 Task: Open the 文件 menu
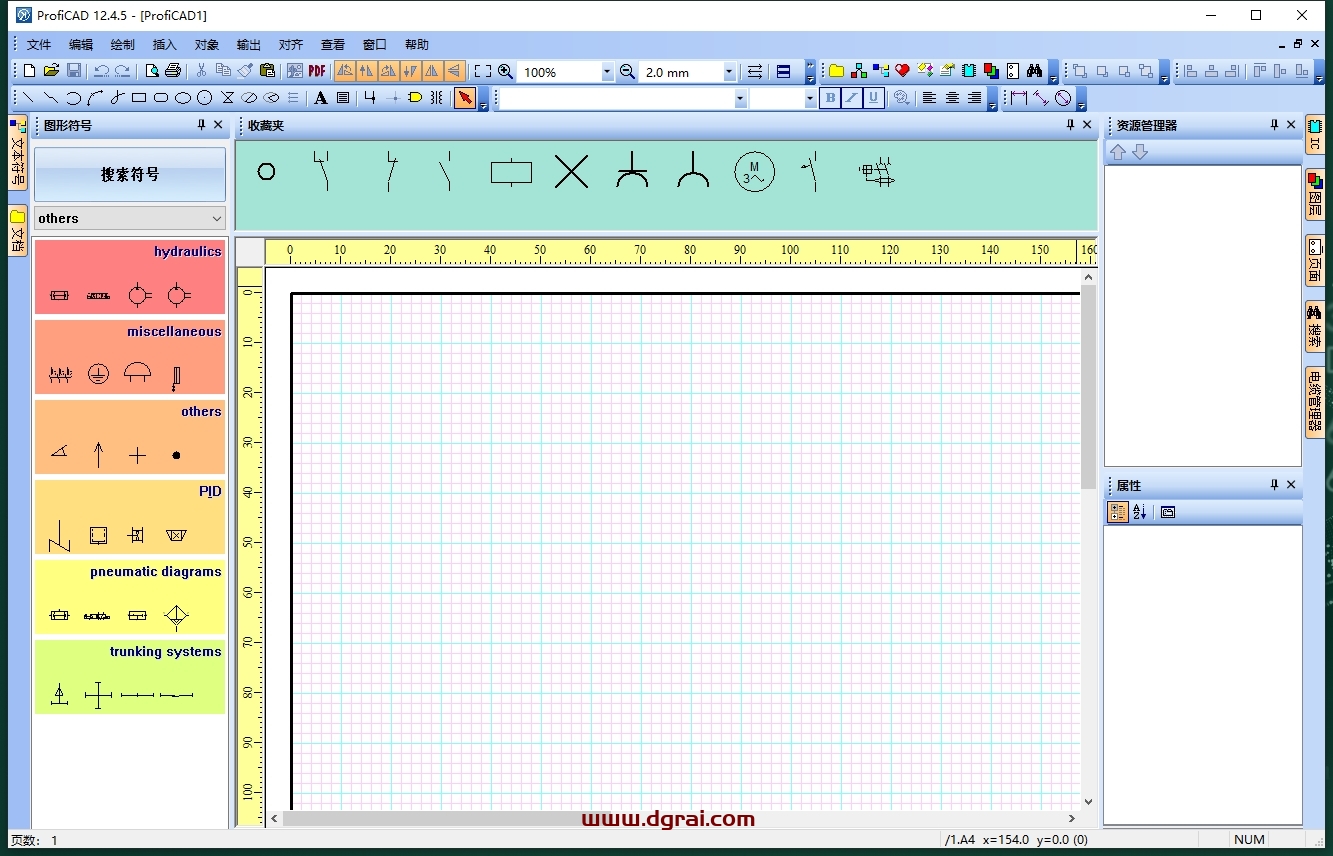[x=39, y=45]
